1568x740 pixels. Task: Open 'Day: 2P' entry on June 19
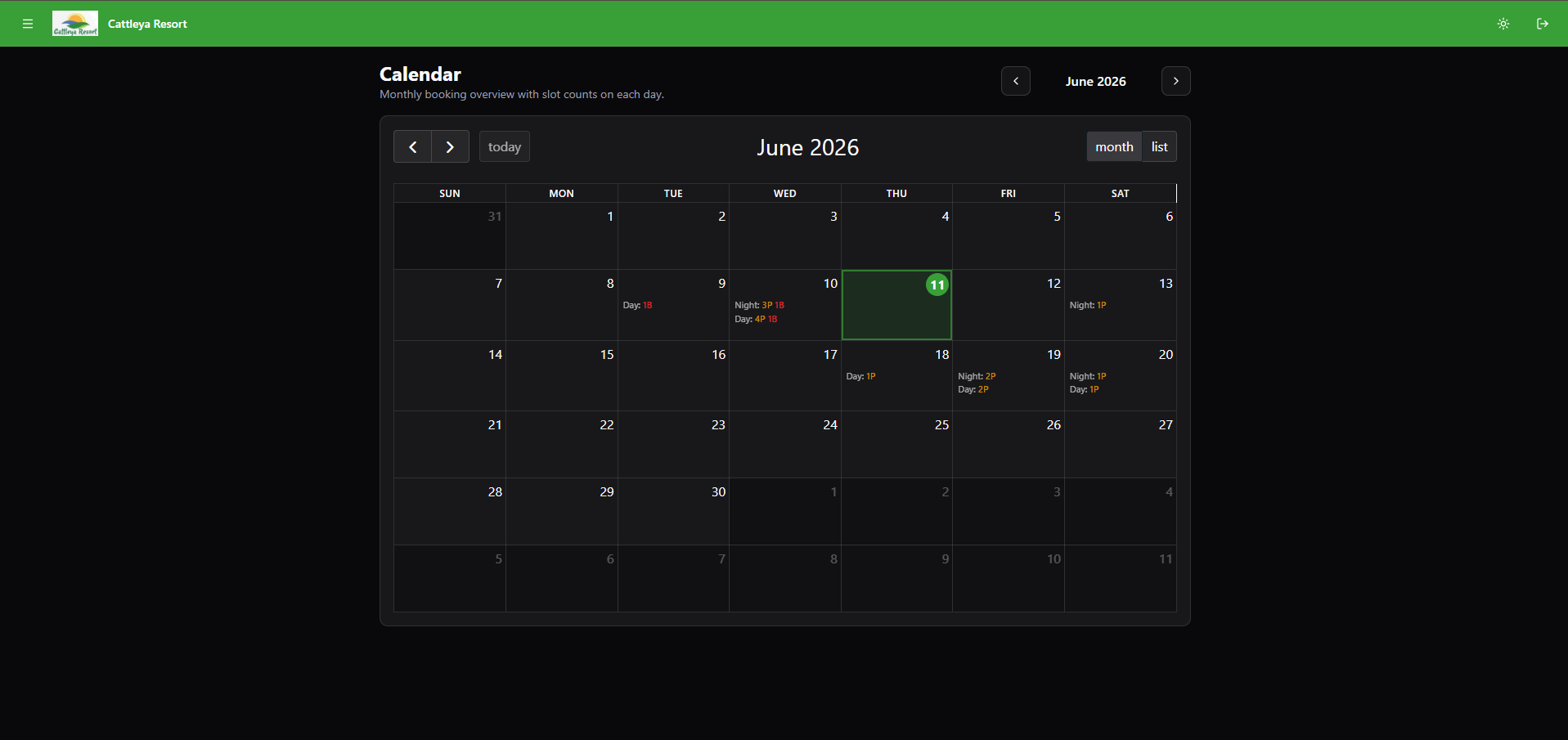point(973,389)
